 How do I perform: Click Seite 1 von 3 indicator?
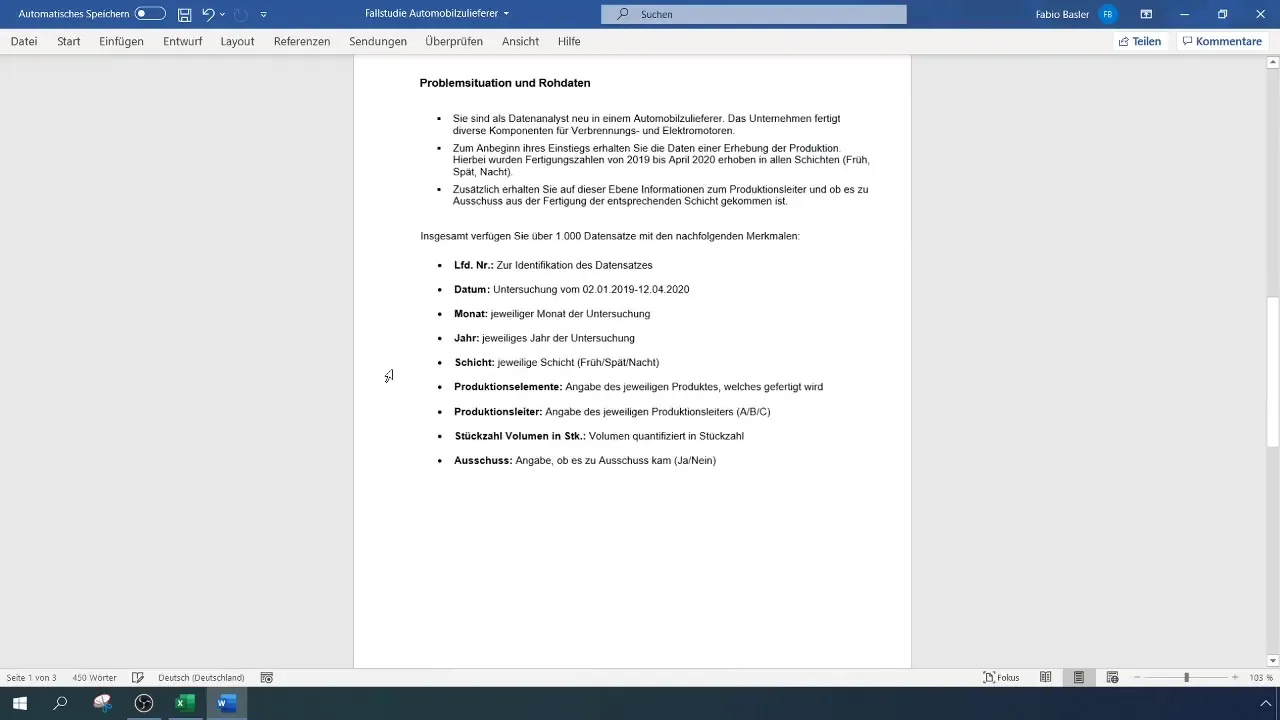(32, 677)
